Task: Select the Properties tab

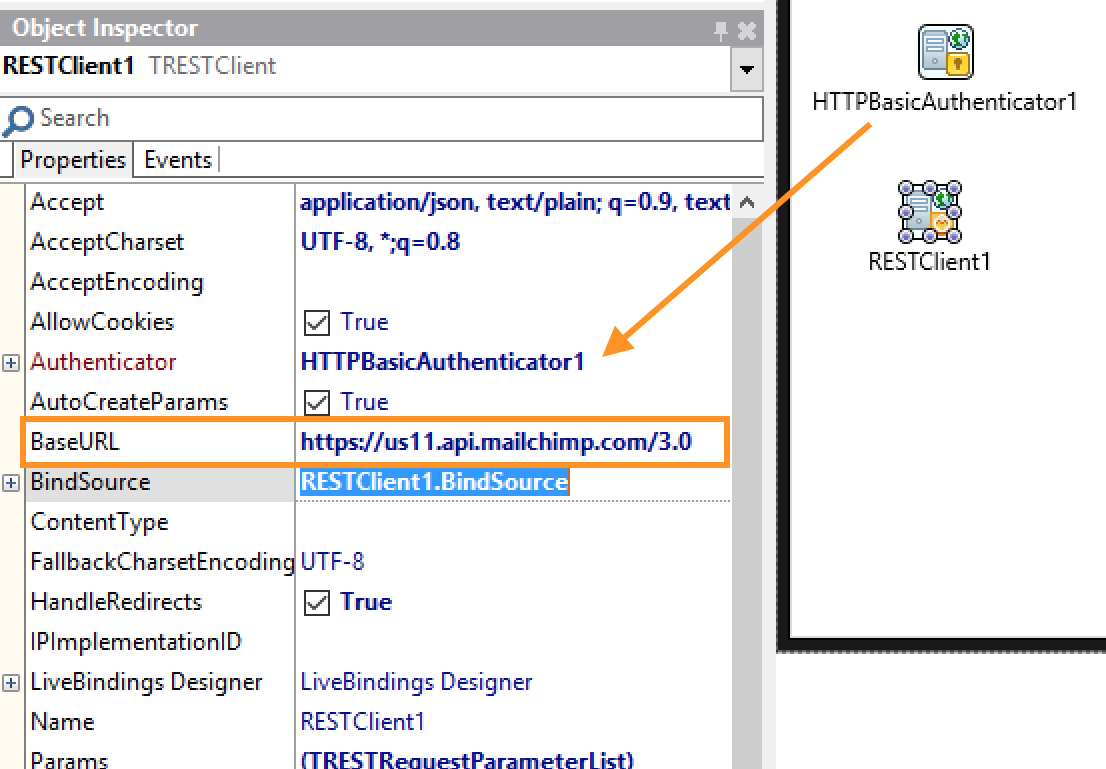Action: pyautogui.click(x=73, y=160)
